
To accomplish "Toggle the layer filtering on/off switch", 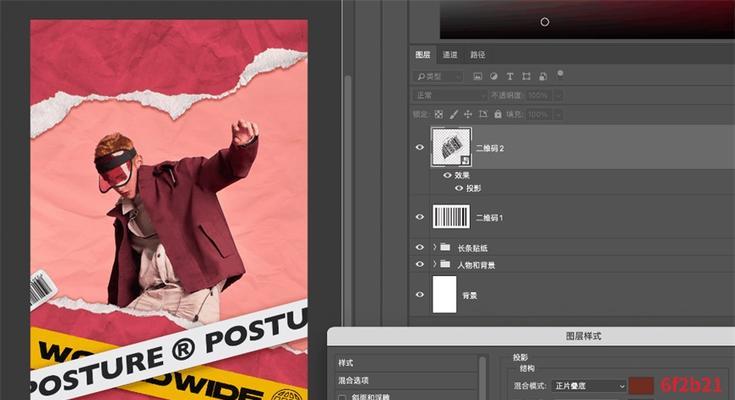I will pos(560,74).
